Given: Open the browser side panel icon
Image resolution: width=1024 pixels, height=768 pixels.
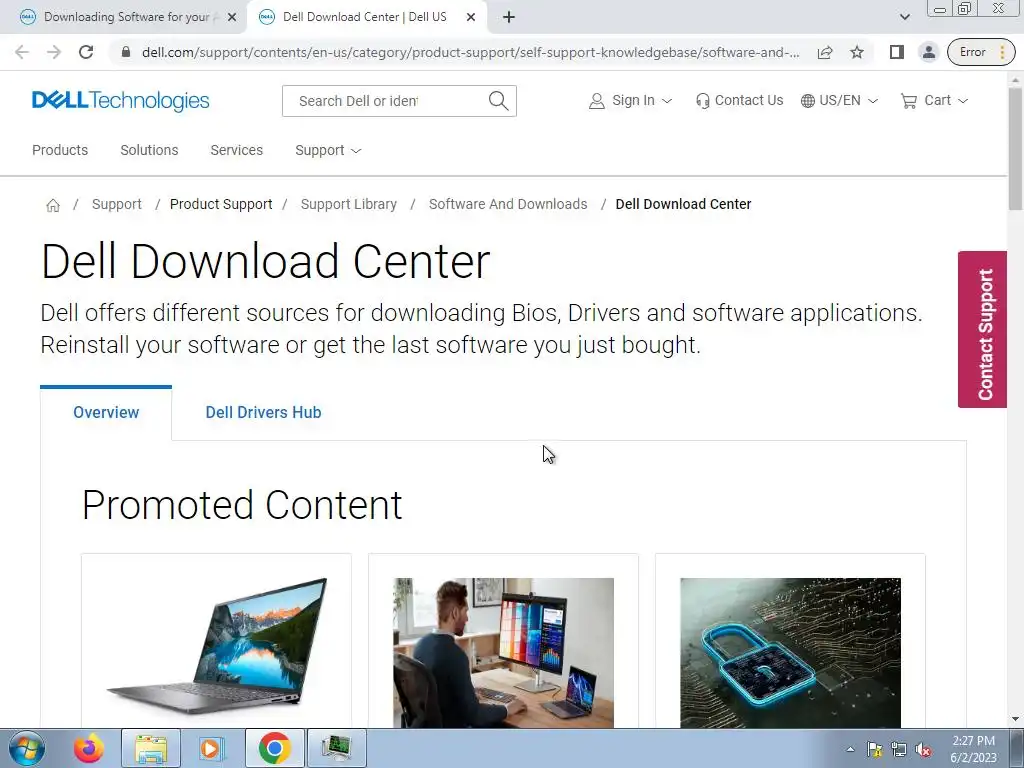Looking at the screenshot, I should click(x=897, y=52).
